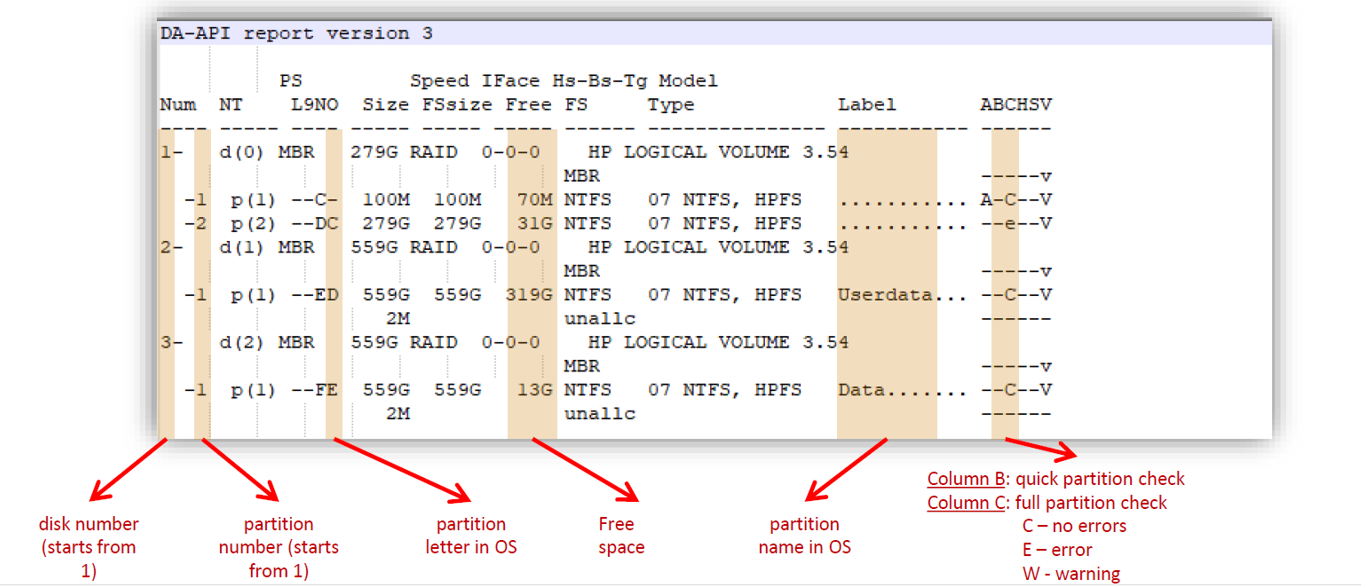The height and width of the screenshot is (587, 1361).
Task: Click the 'Userdata...' partition label
Action: click(902, 295)
